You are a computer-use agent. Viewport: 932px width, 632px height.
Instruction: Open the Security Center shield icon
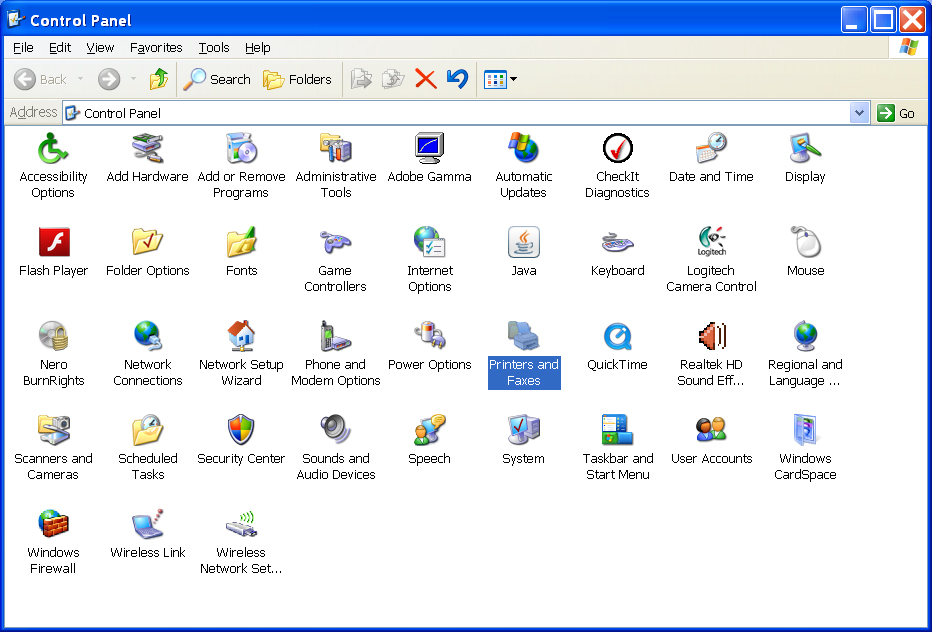(x=241, y=431)
